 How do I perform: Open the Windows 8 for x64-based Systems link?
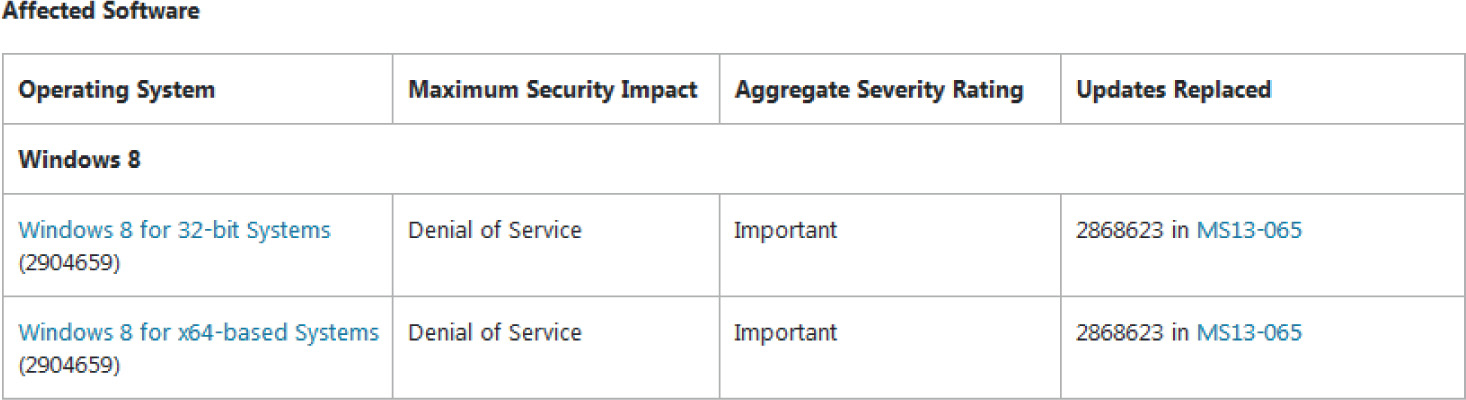198,332
